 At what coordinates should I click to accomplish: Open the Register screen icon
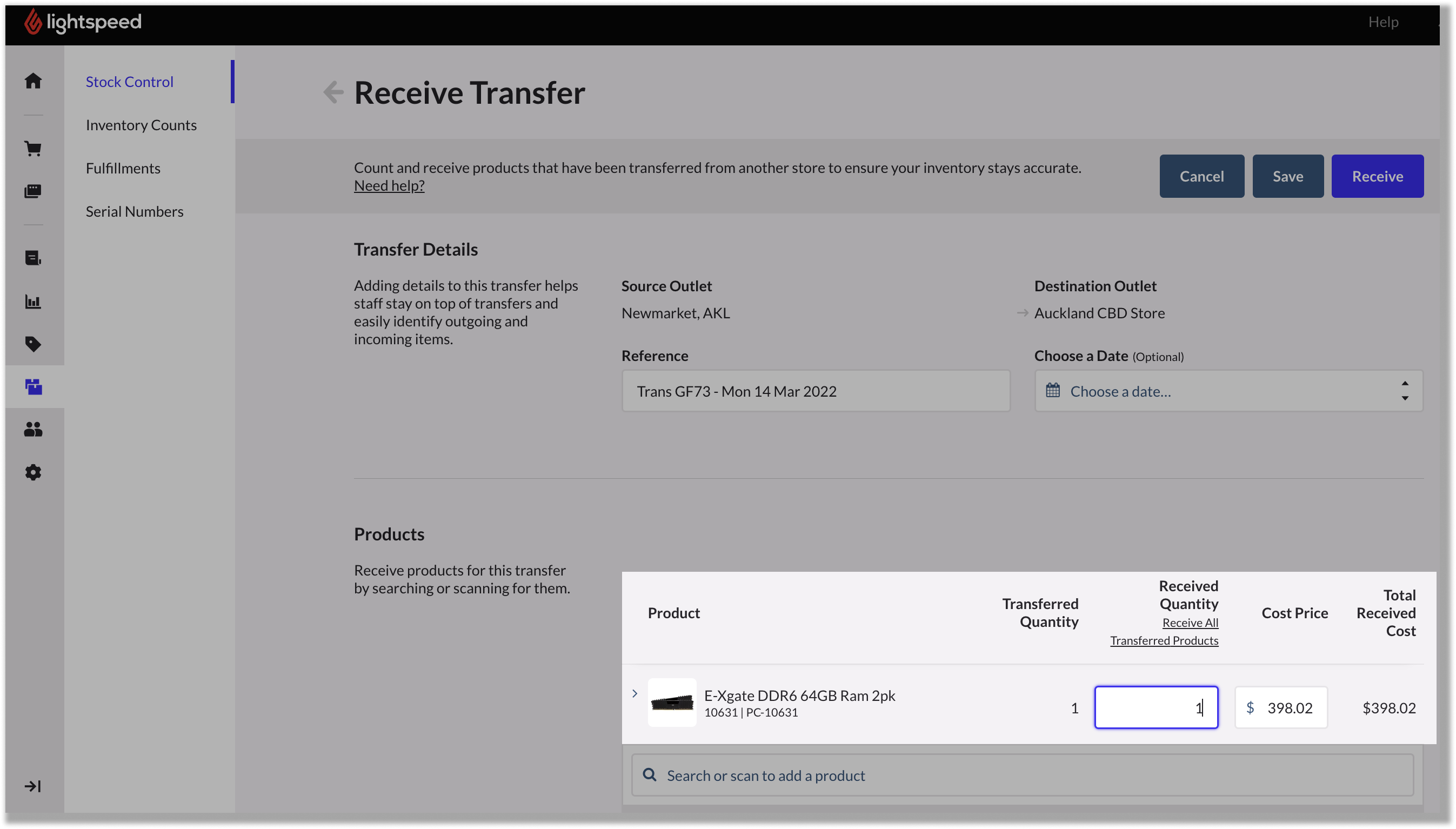click(x=33, y=191)
